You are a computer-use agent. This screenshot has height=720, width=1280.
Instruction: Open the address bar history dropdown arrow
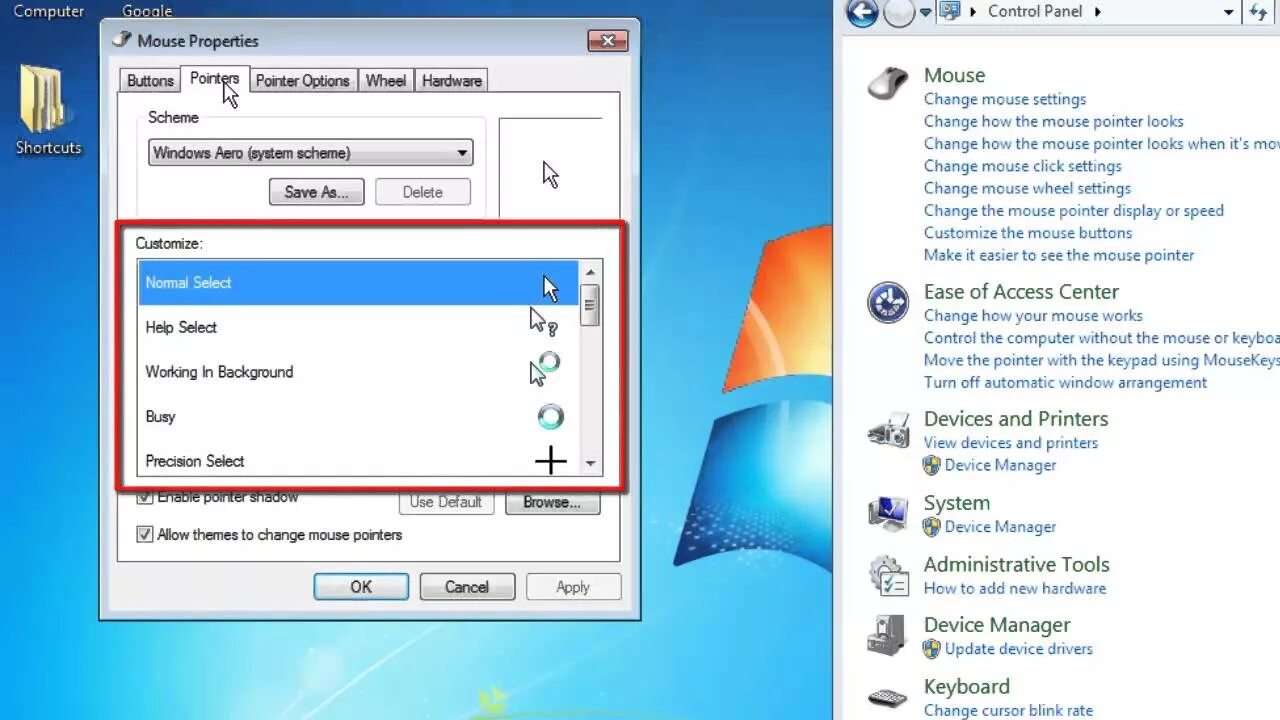point(1229,12)
